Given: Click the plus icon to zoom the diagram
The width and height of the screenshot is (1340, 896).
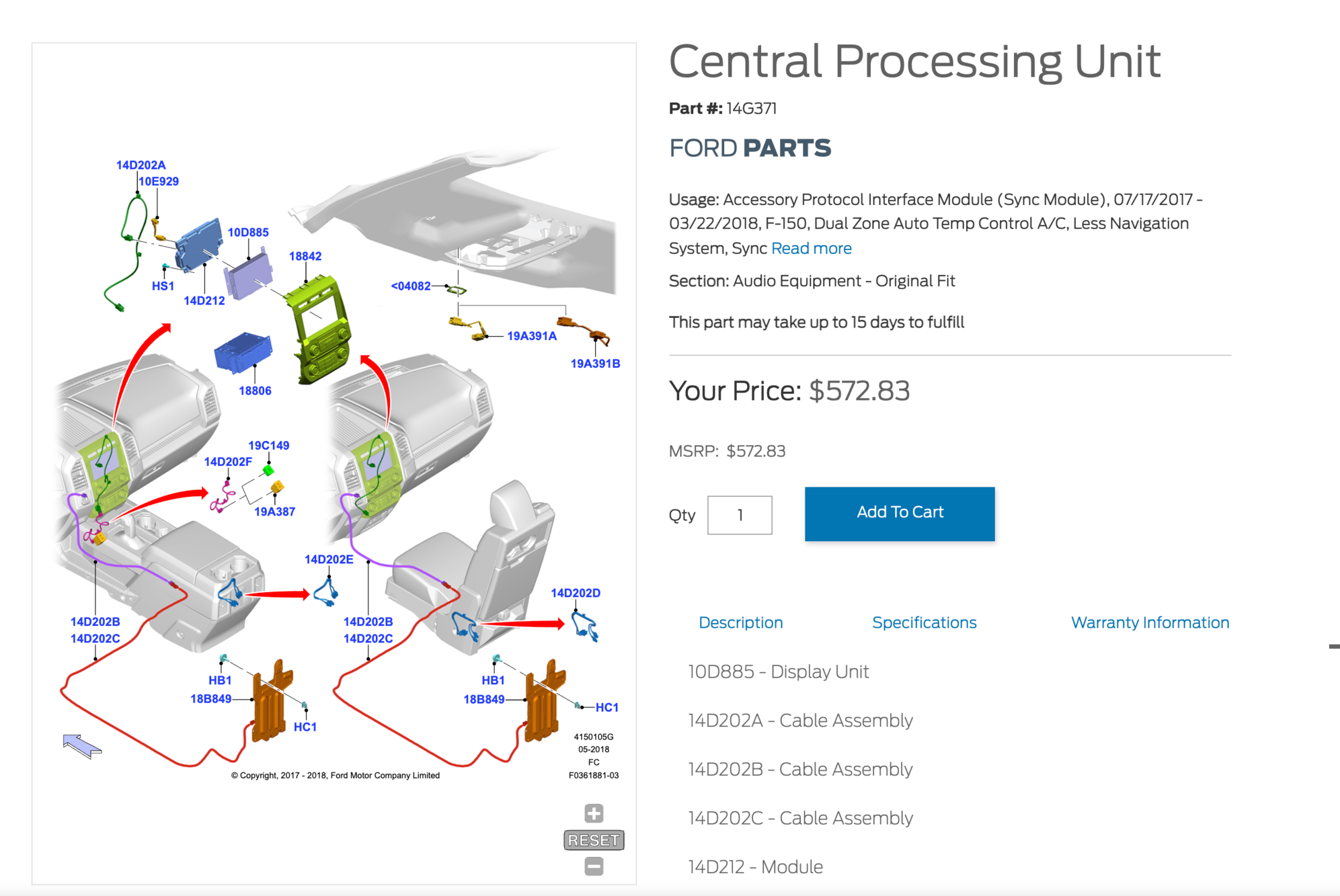Looking at the screenshot, I should (x=594, y=813).
